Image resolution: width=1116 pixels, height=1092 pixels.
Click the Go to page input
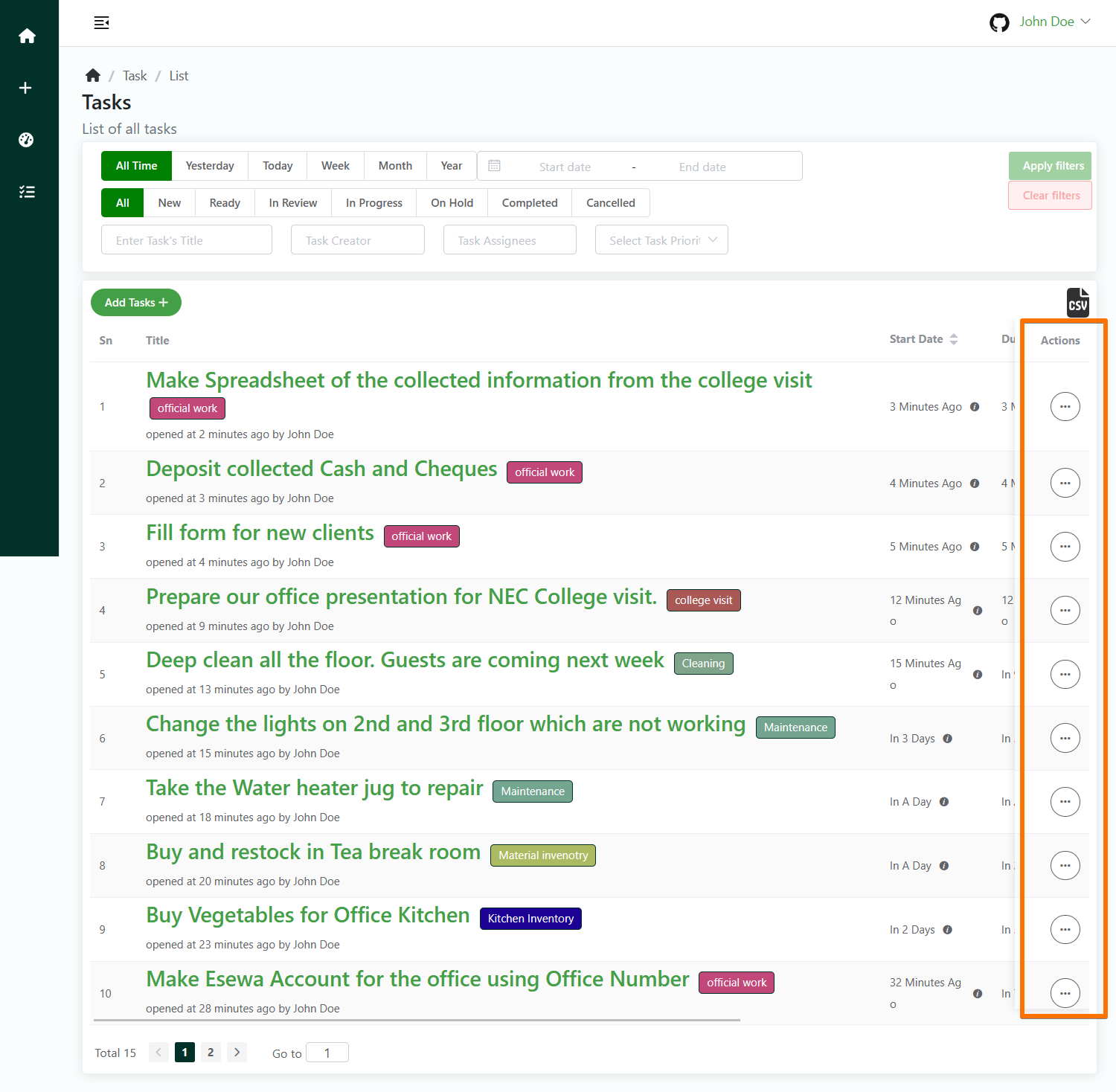point(327,1053)
